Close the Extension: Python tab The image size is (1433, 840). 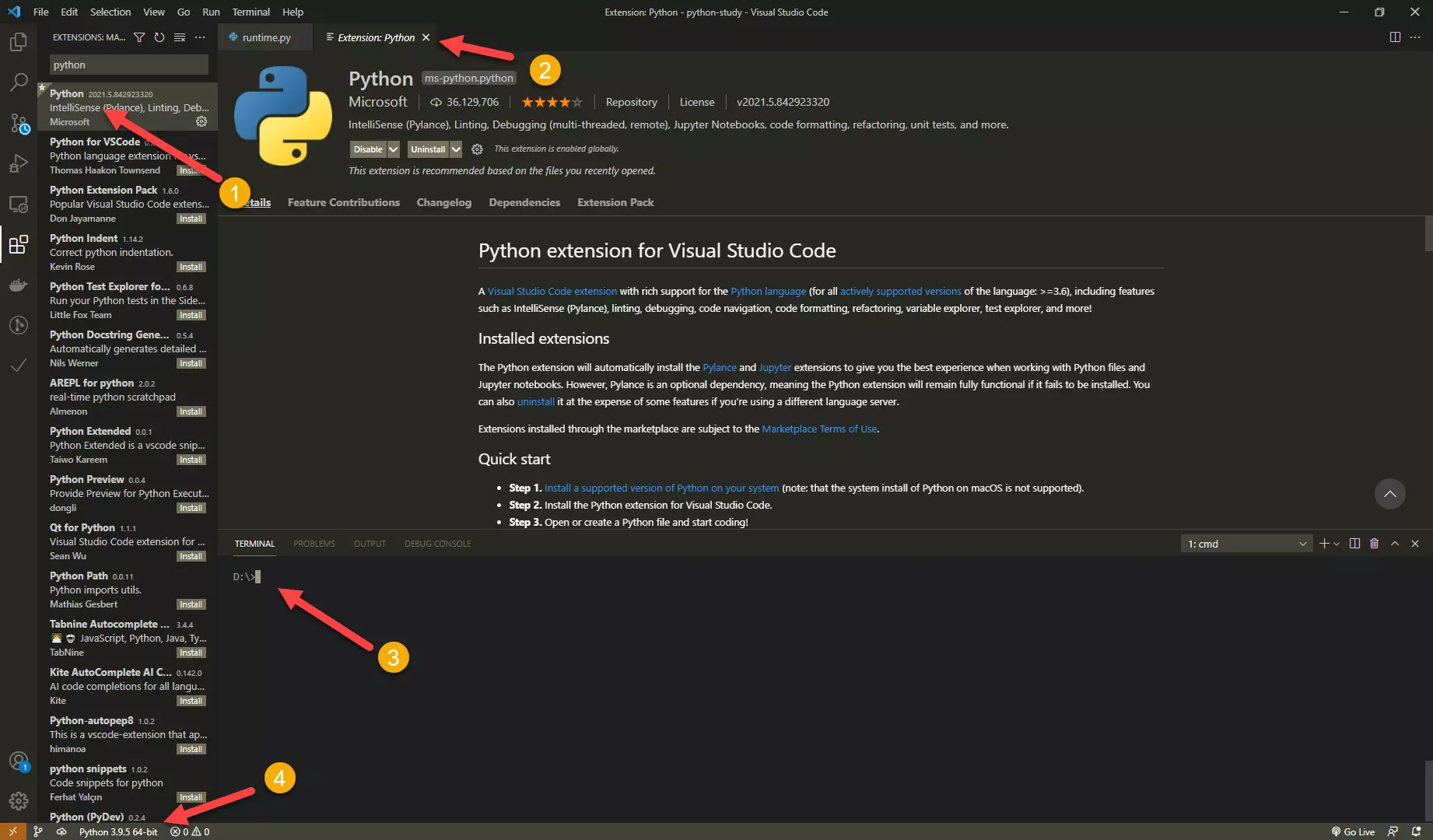pos(426,37)
